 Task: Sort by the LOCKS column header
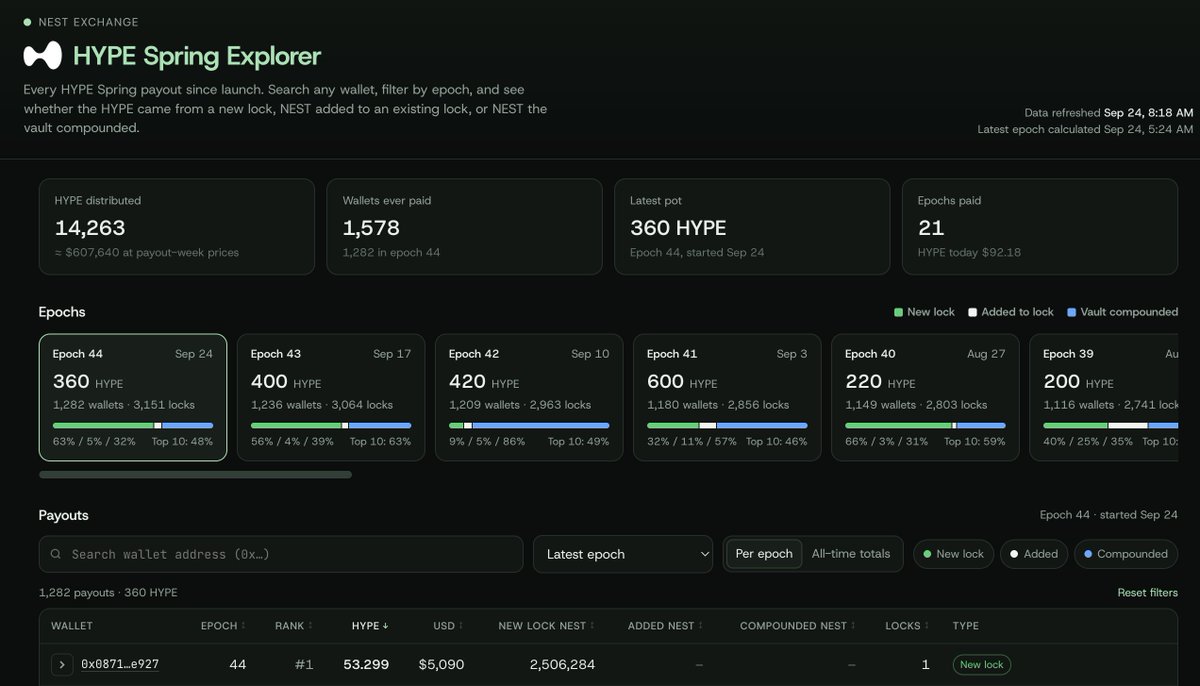[907, 626]
